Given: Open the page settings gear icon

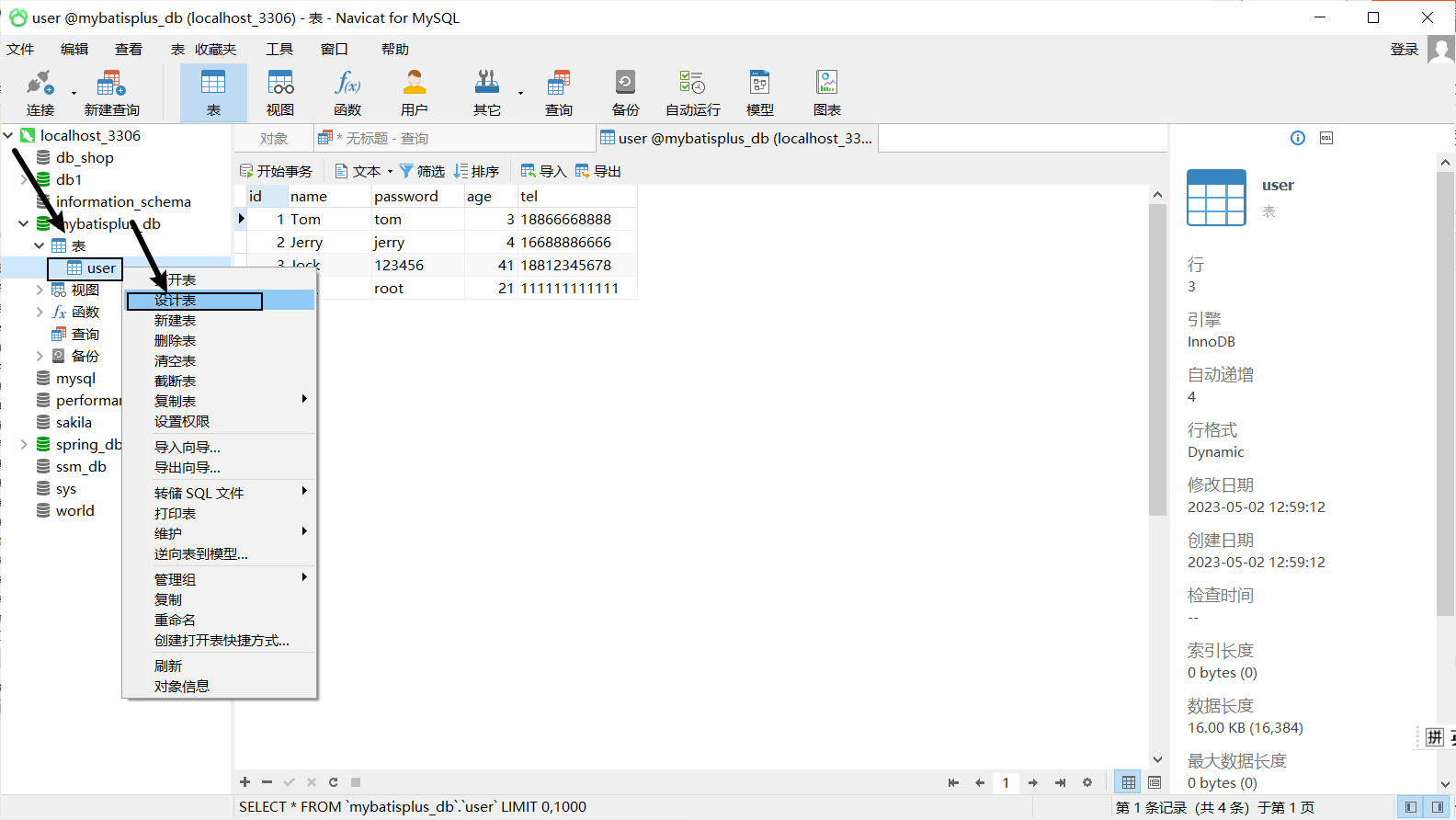Looking at the screenshot, I should [x=1087, y=782].
